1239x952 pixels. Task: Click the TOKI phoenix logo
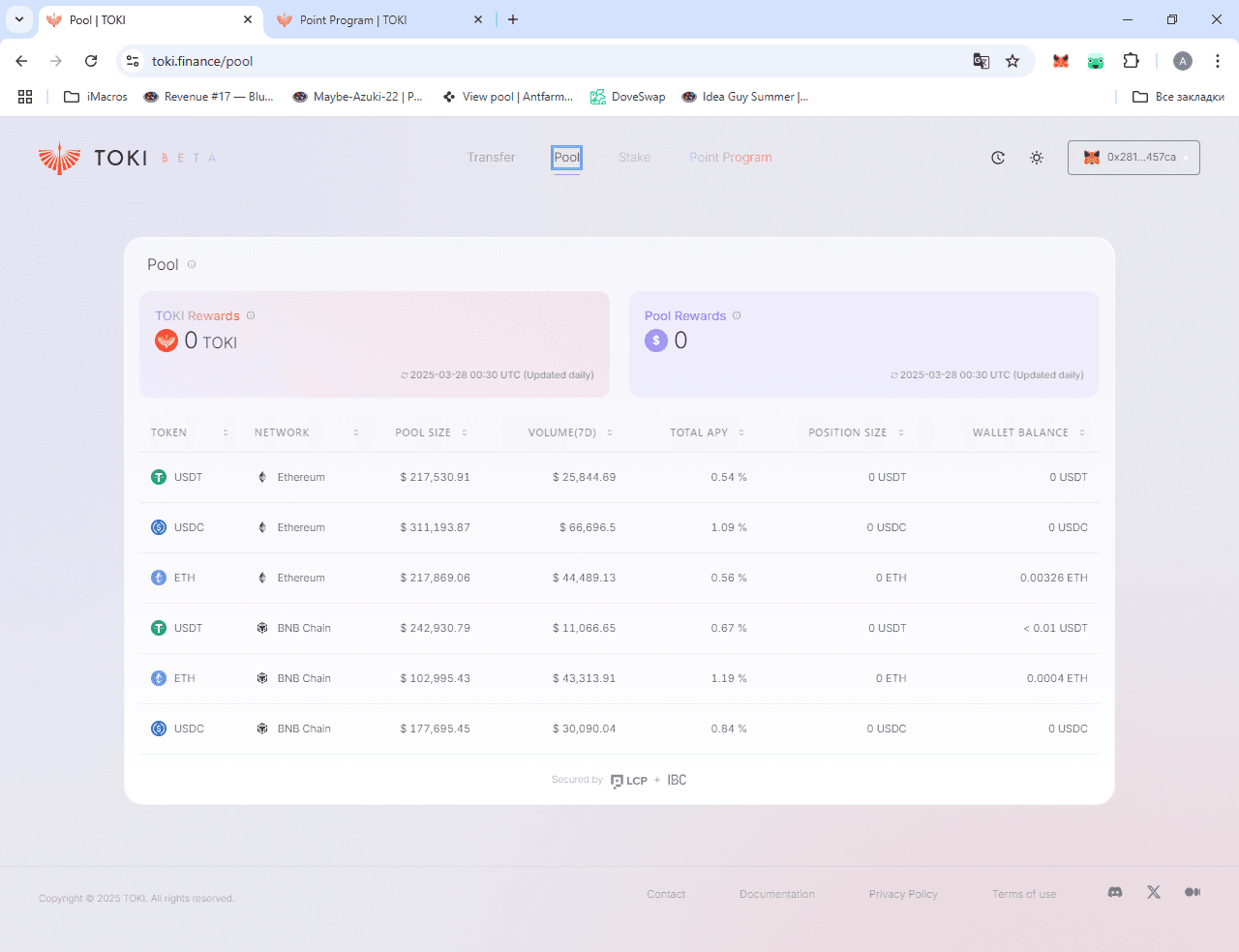(x=60, y=158)
